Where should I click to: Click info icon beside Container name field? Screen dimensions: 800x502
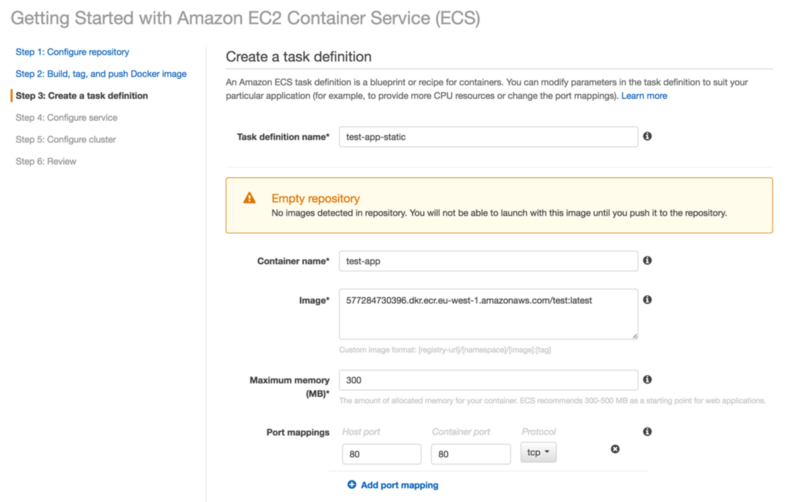pos(648,260)
